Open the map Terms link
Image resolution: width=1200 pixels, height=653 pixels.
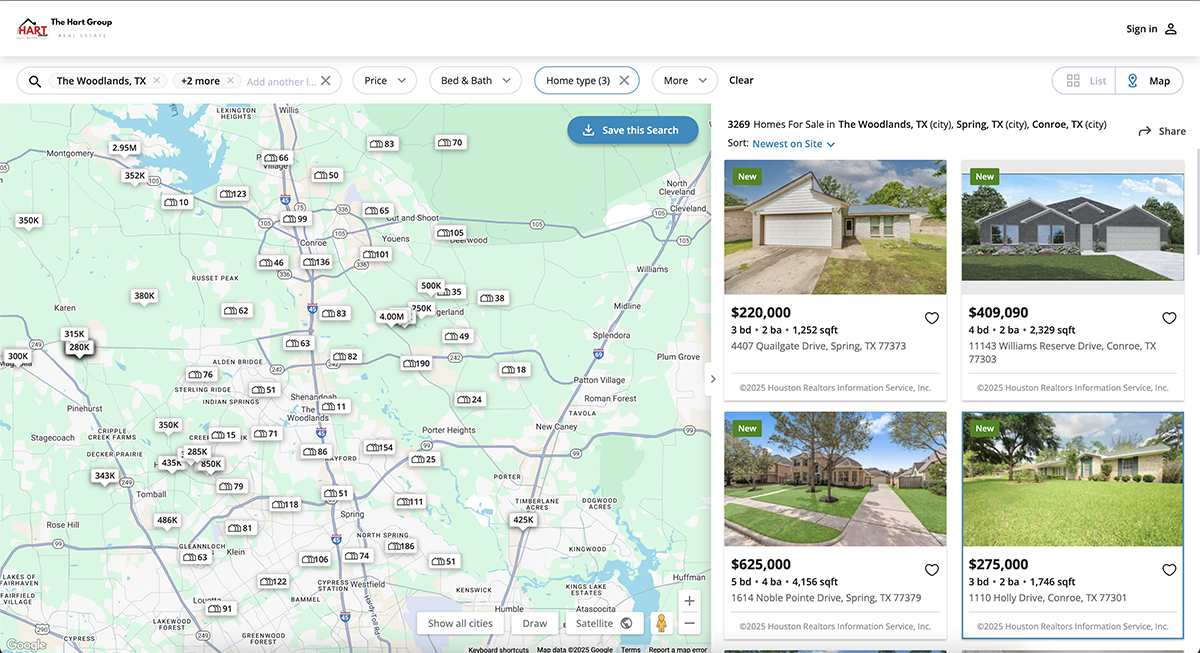point(631,650)
